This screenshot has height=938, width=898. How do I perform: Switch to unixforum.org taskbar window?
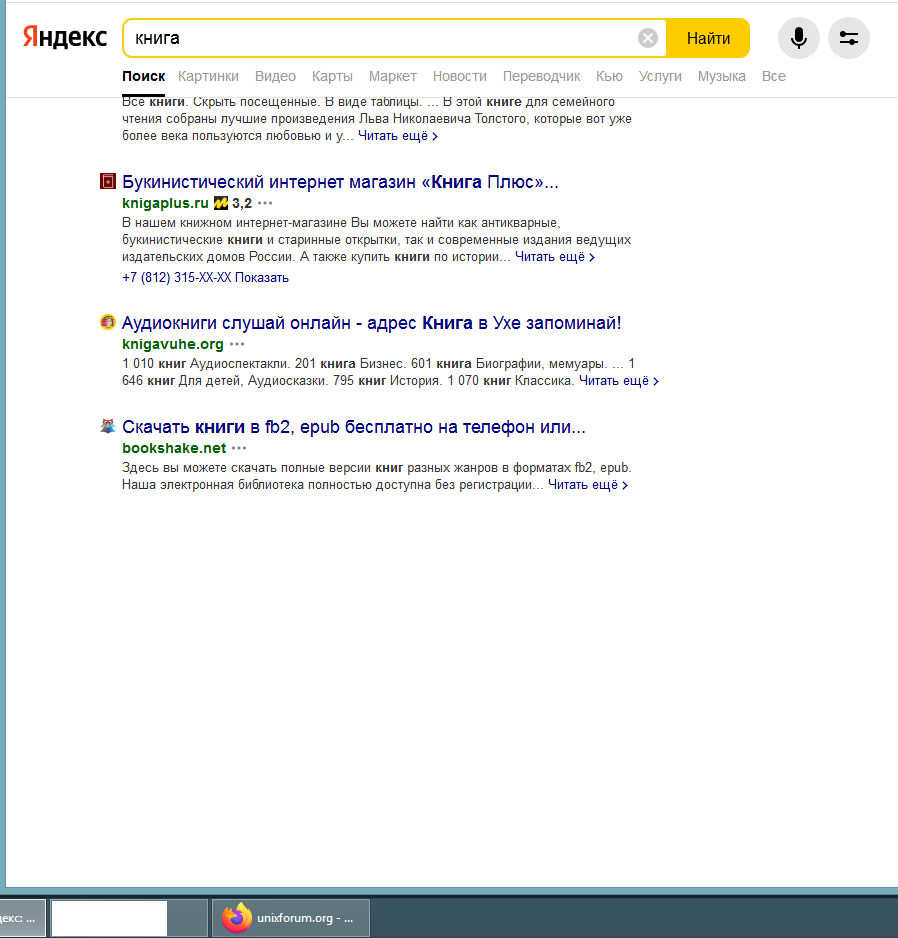coord(291,918)
